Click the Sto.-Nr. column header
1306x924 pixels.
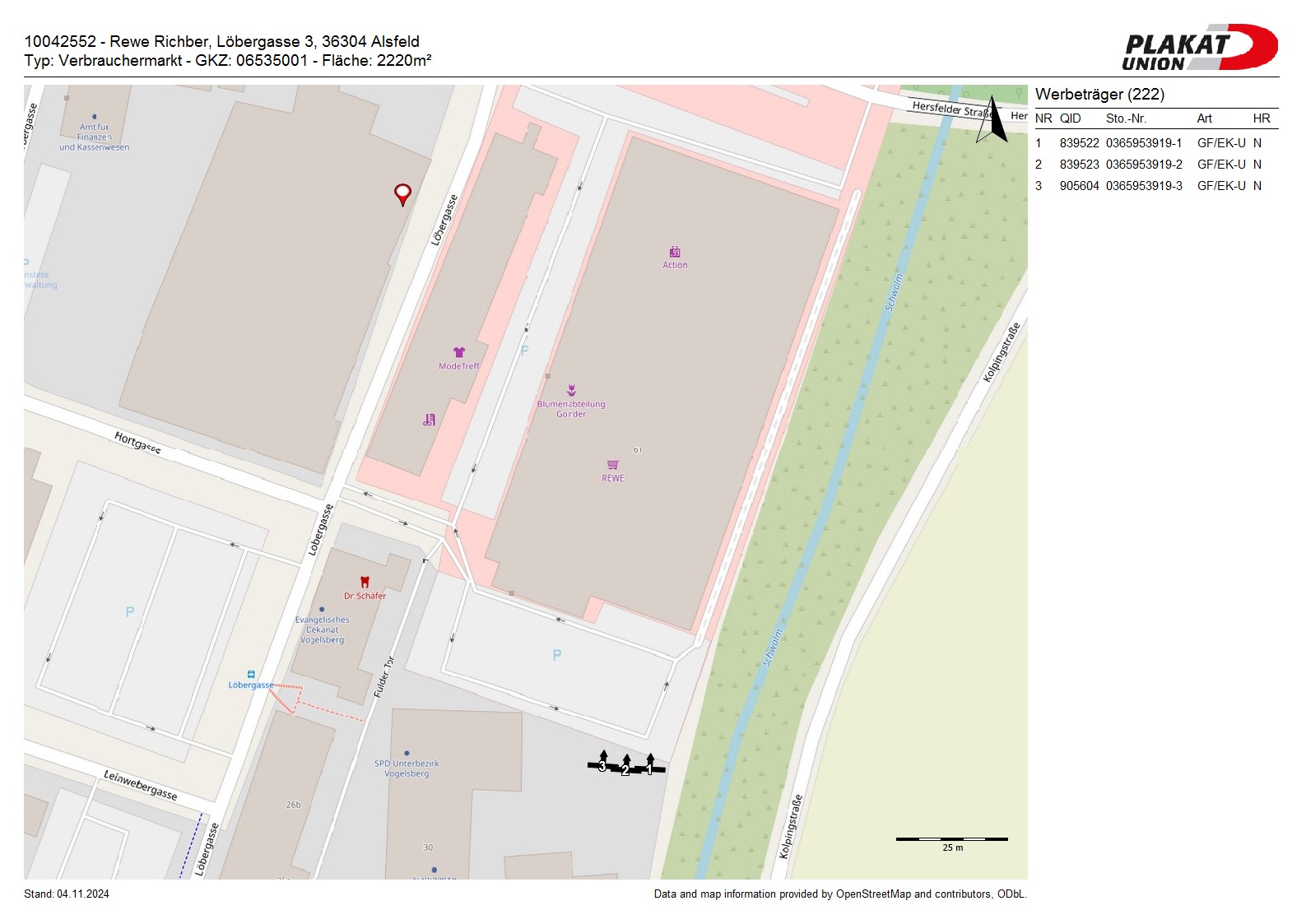tap(1126, 118)
